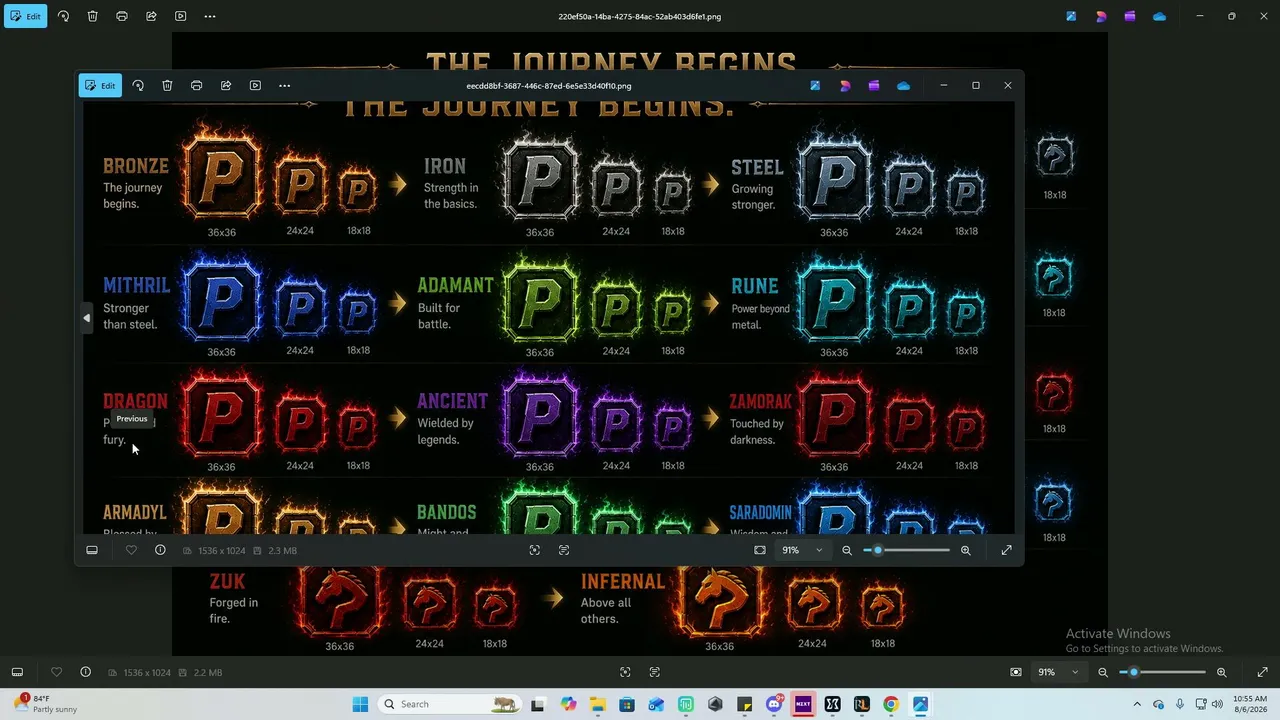
Task: Click the OneDrive cloud icon in the front window
Action: click(904, 86)
